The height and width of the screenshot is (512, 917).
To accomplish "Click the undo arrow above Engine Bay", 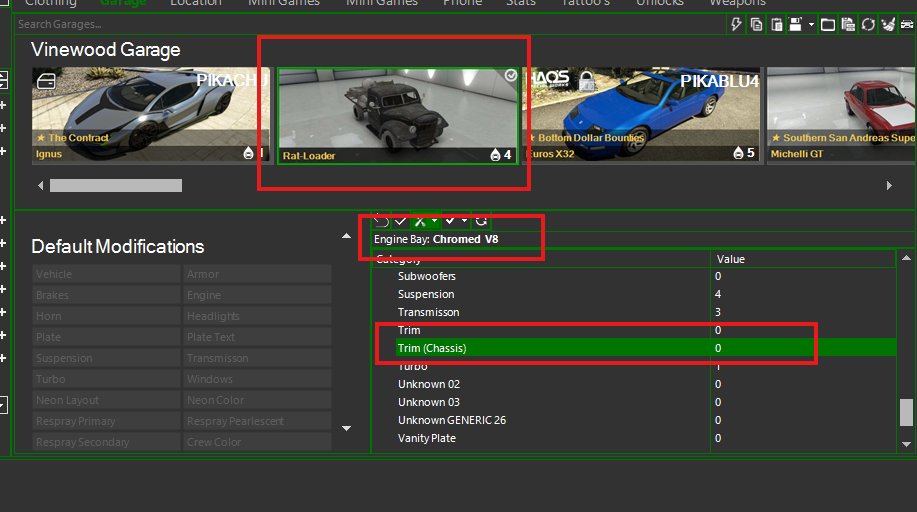I will click(x=381, y=221).
